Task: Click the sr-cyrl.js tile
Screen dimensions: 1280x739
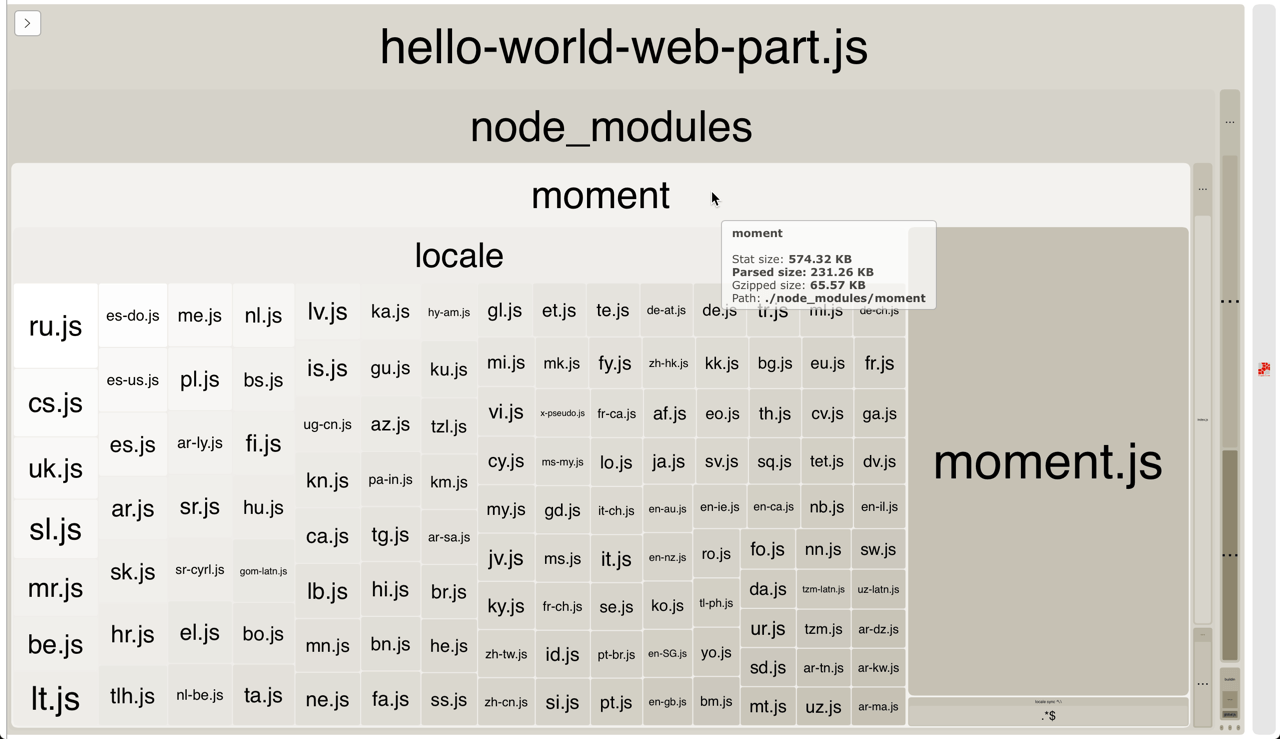Action: pyautogui.click(x=200, y=570)
